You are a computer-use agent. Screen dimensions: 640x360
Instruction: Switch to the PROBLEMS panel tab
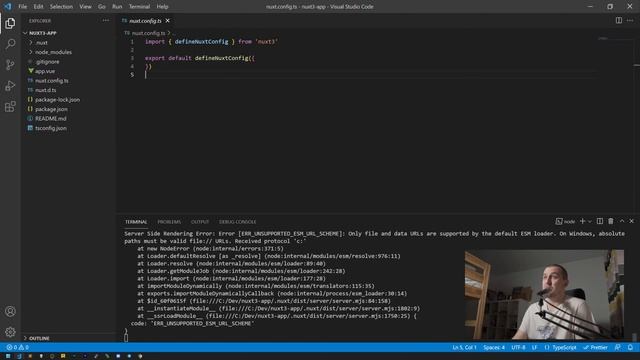169,222
